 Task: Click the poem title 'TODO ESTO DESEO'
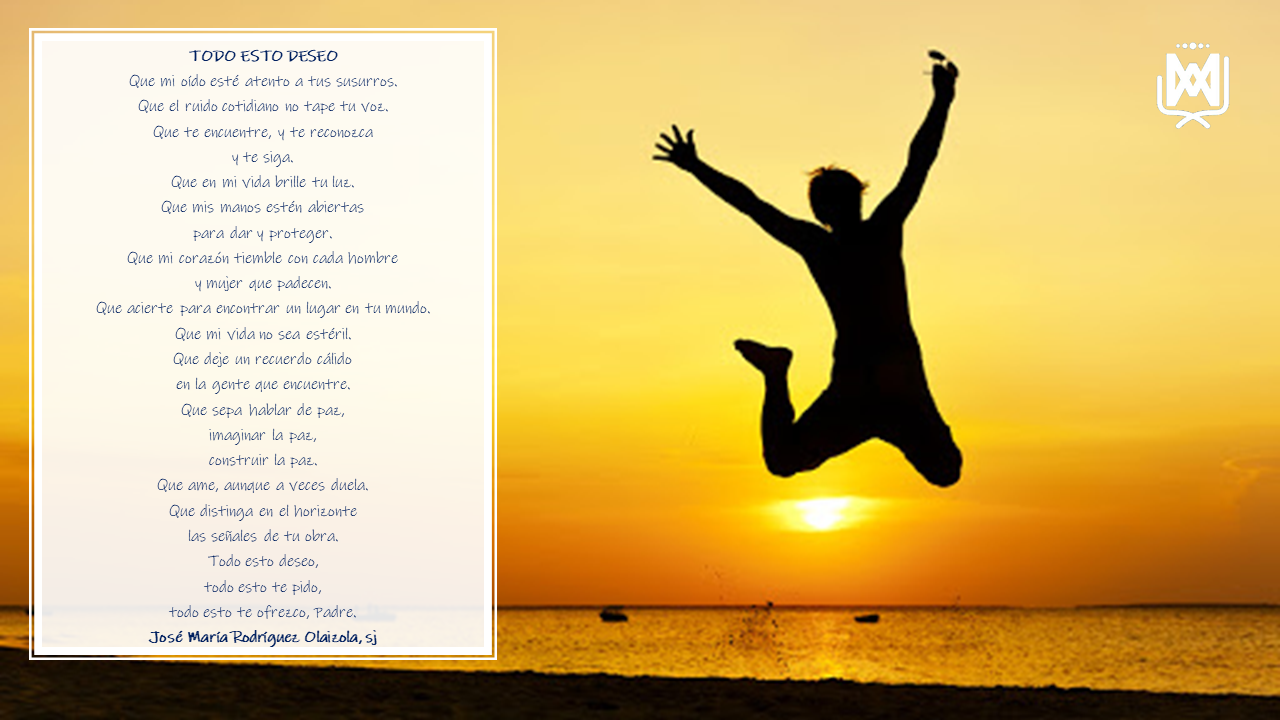263,56
